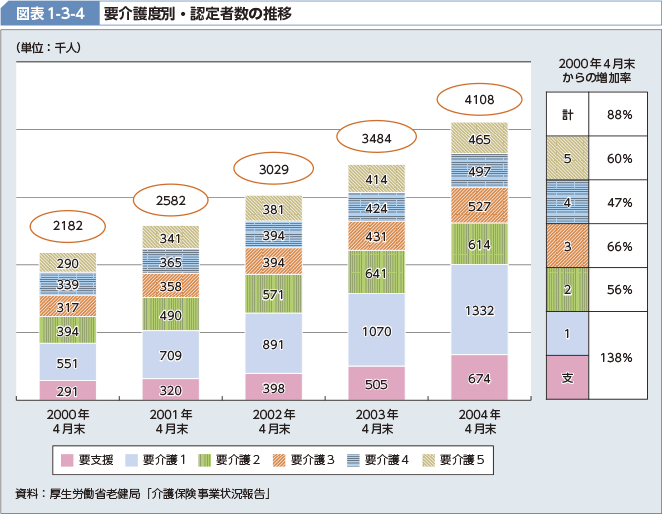
Task: Click the blue lined 要介護4 legend swatch
Action: click(x=357, y=460)
